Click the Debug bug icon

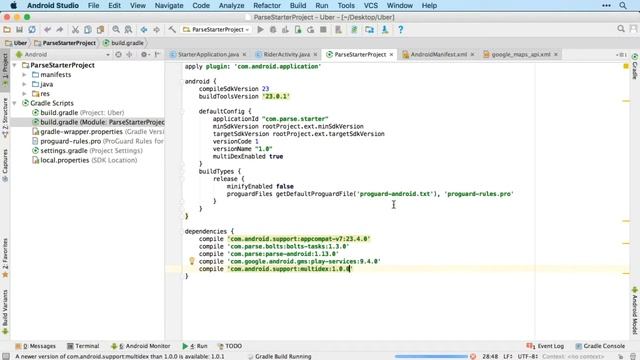coord(273,29)
